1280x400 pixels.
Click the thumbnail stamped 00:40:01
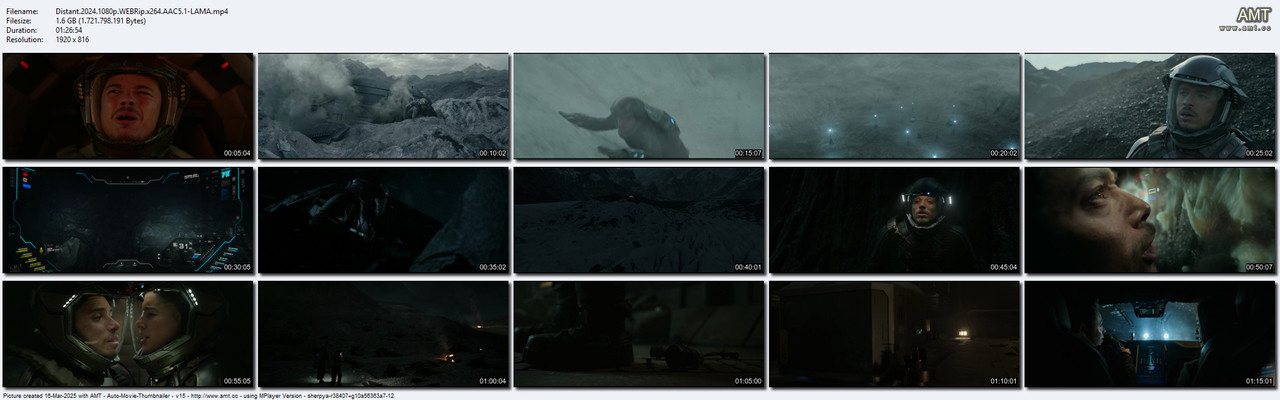pos(639,220)
